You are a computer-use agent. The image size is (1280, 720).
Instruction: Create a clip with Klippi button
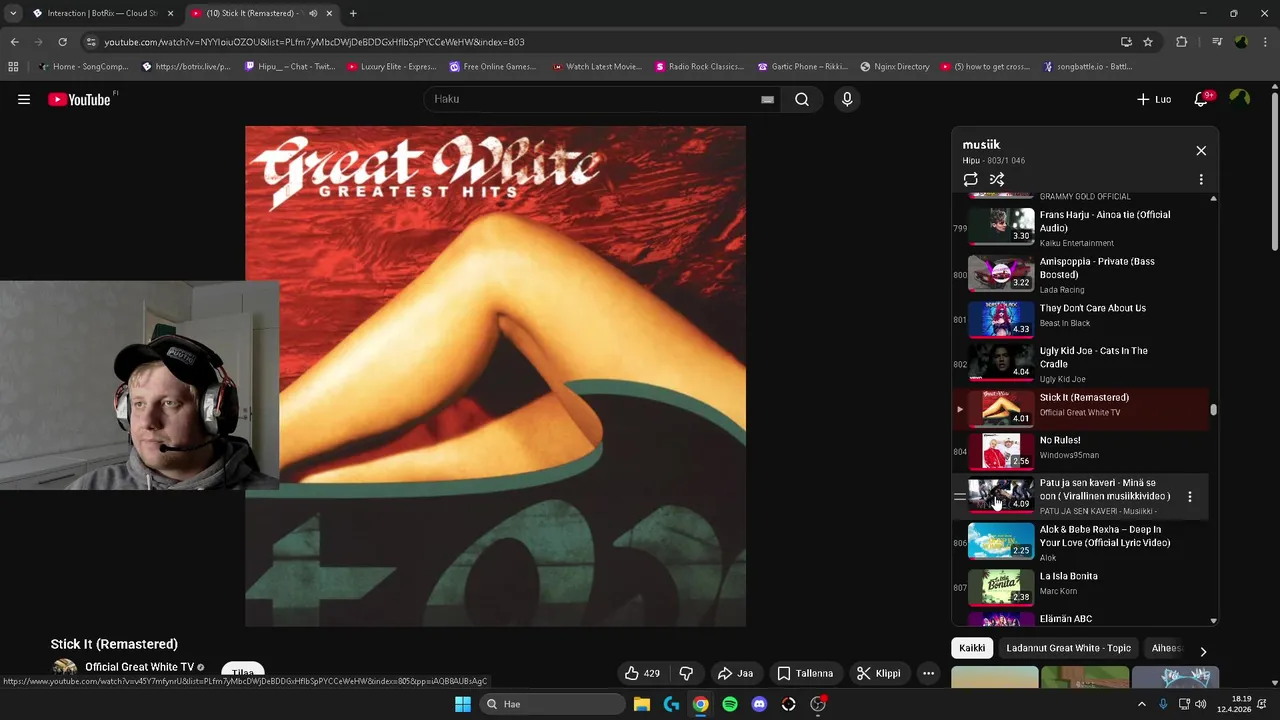coord(879,673)
